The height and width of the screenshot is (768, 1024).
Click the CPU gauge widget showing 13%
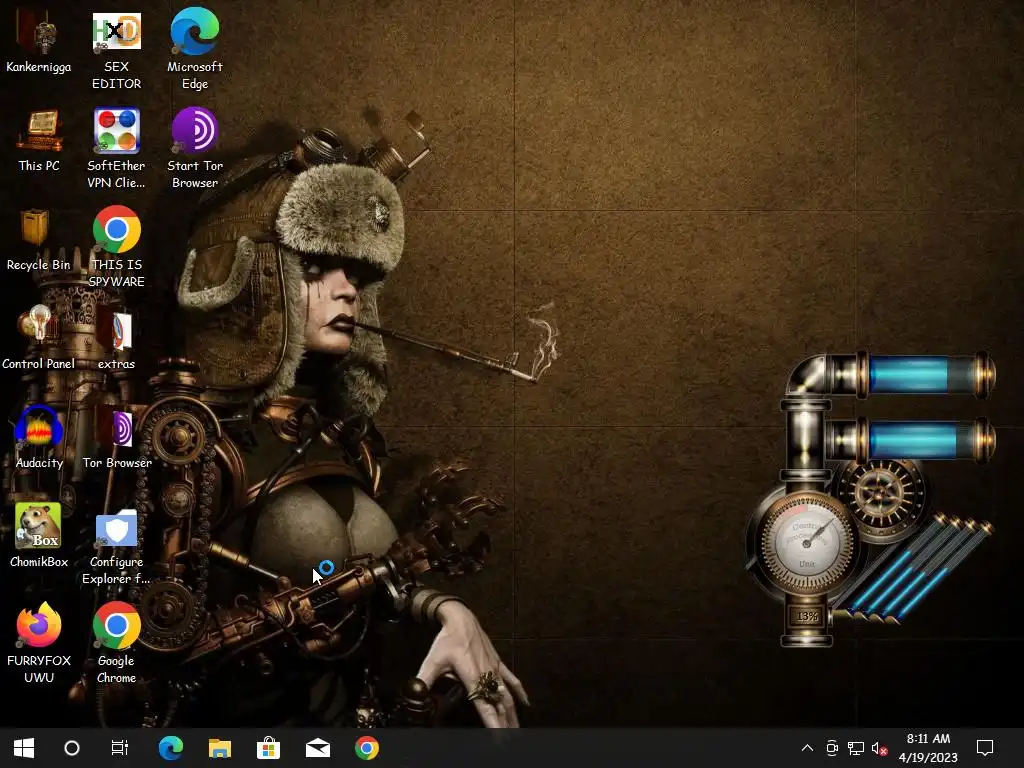[x=807, y=542]
